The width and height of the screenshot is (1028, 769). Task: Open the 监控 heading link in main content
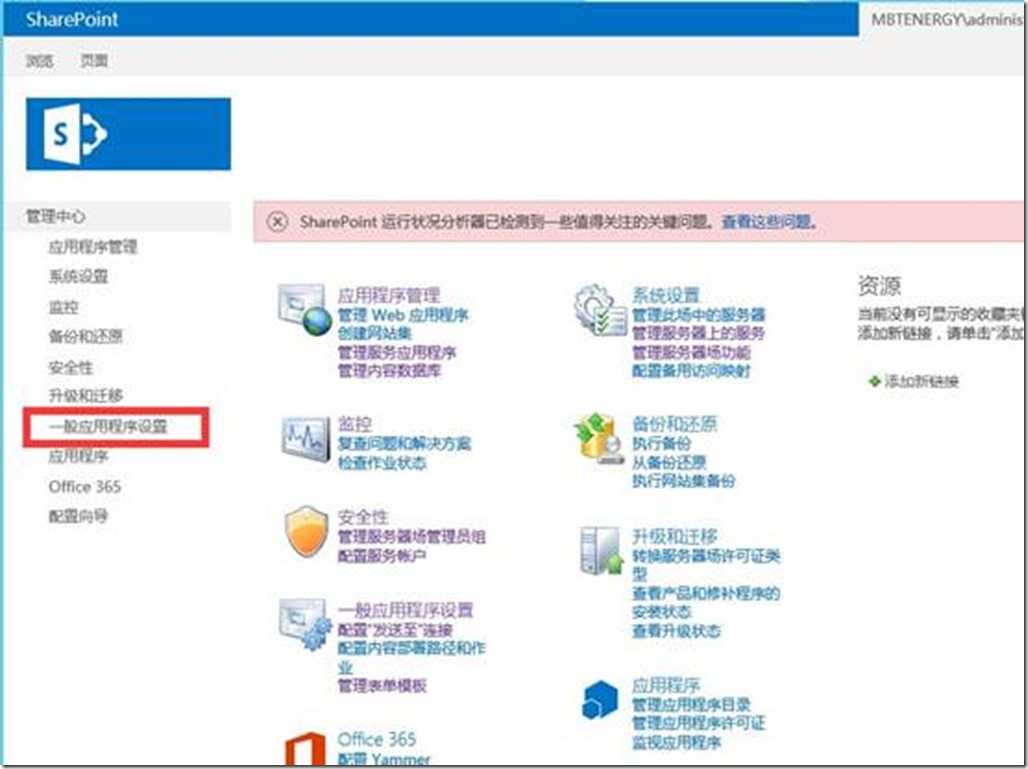point(355,424)
